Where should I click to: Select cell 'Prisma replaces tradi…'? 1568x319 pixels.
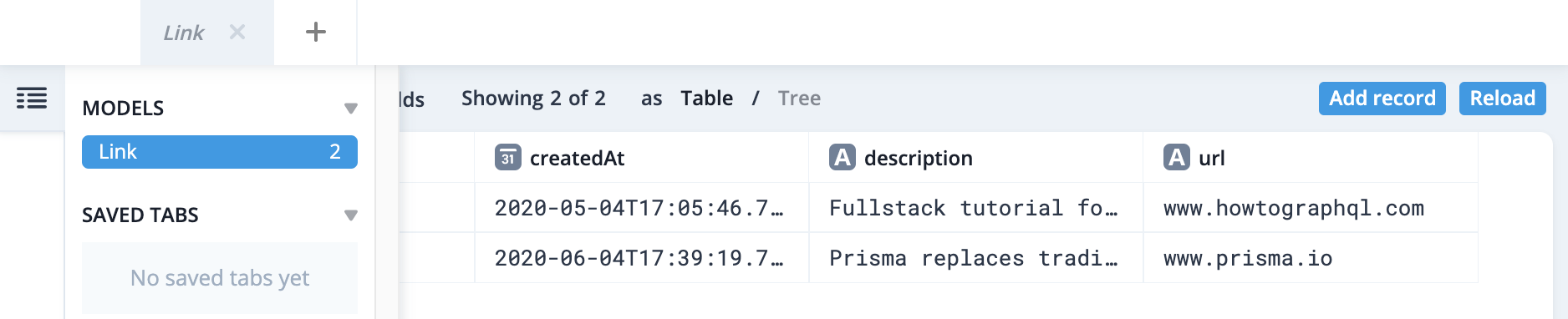click(x=976, y=258)
